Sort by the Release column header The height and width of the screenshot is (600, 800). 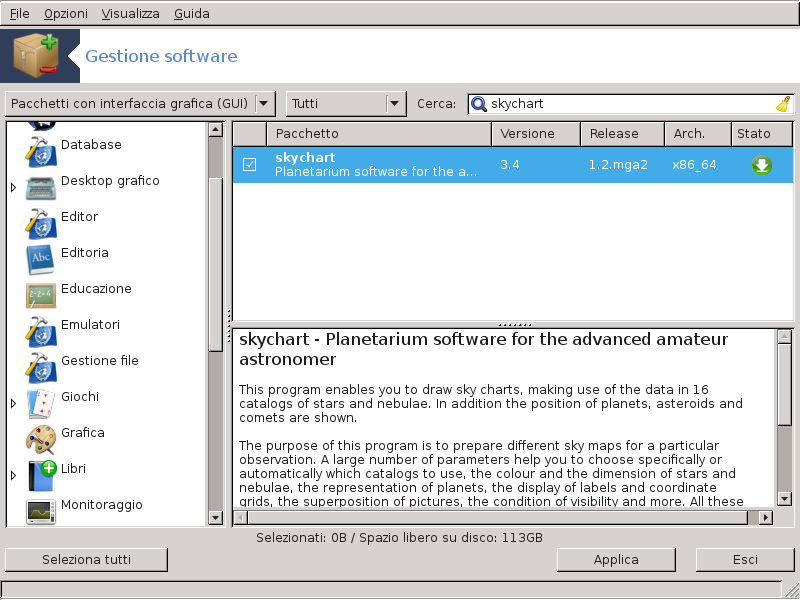[622, 134]
